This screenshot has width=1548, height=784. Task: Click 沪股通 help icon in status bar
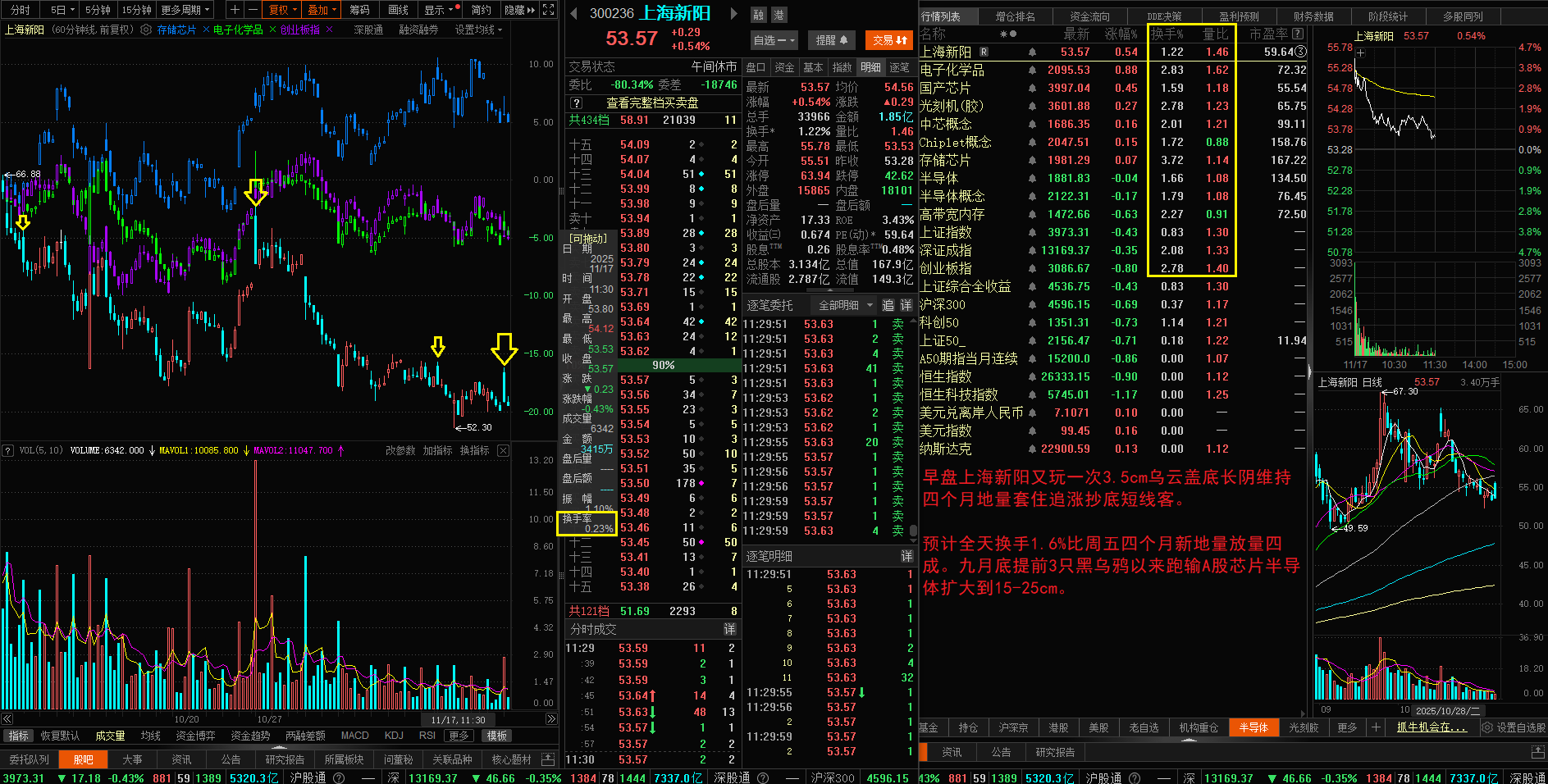point(339,777)
